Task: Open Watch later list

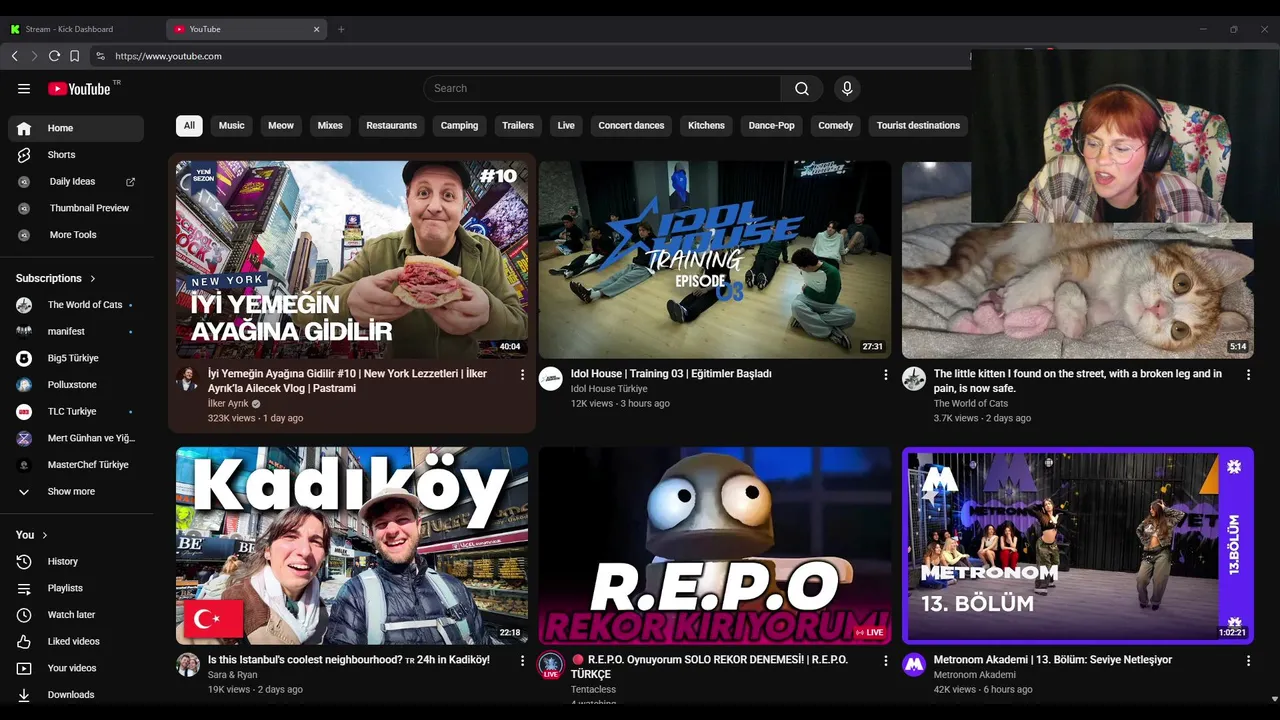Action: coord(76,615)
